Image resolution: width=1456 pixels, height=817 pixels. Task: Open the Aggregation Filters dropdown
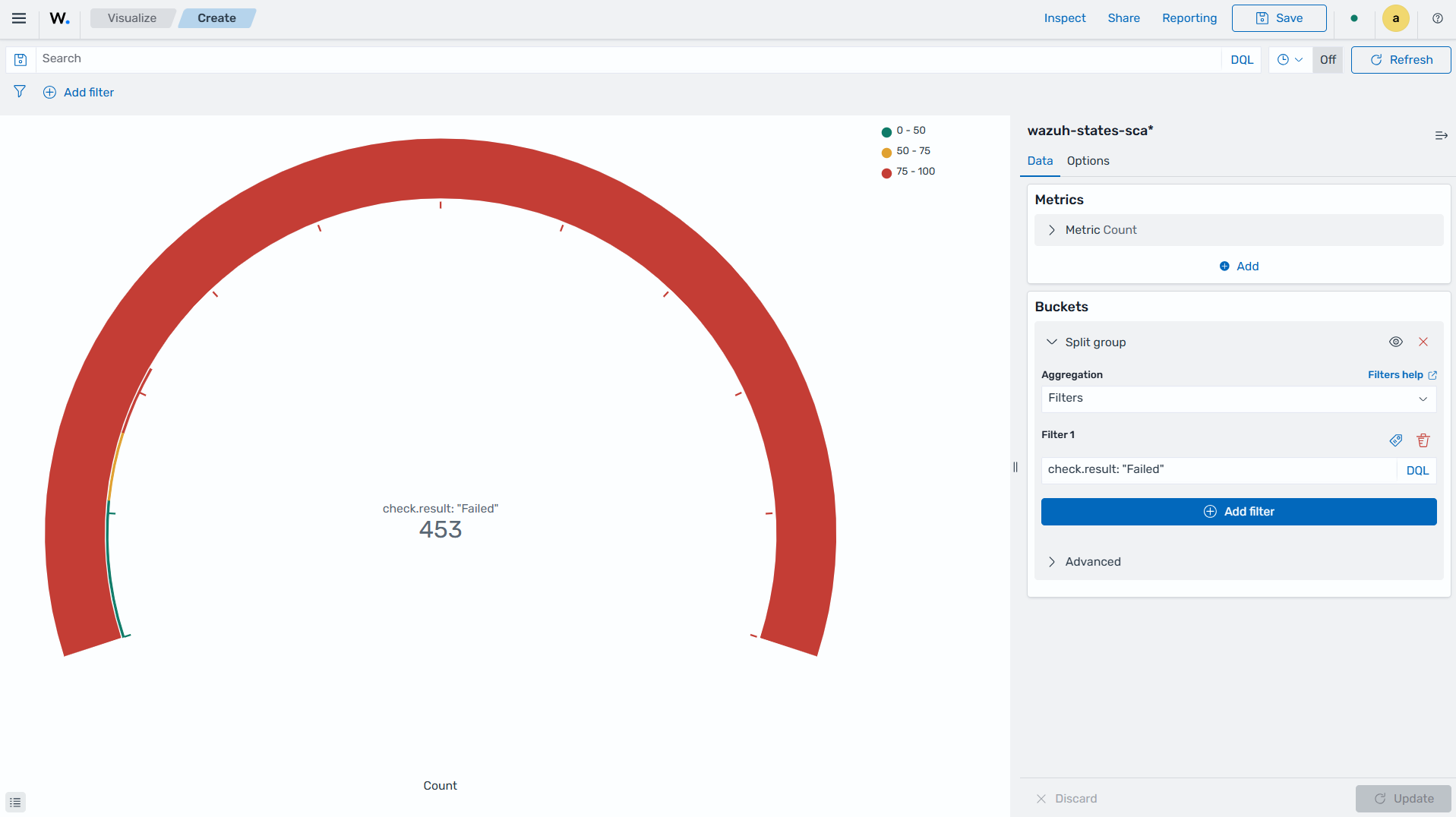coord(1238,399)
